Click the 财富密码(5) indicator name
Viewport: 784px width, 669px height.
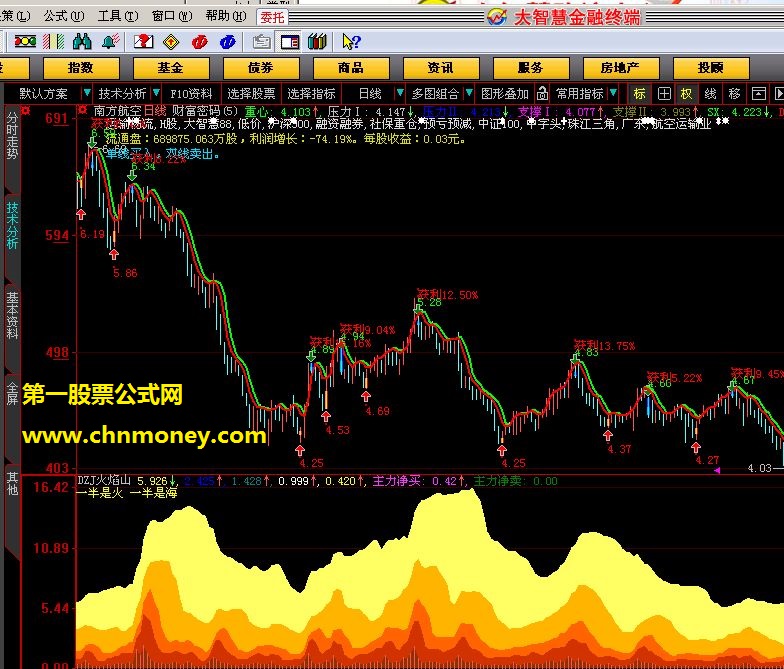(205, 110)
